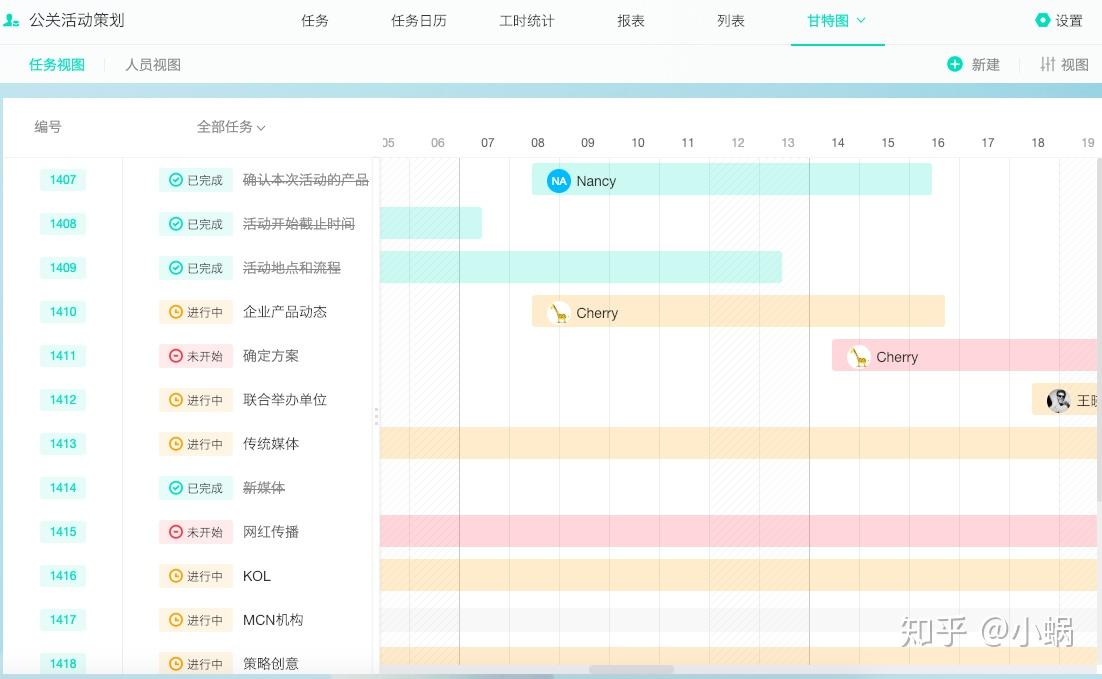Click the vertical dots panel divider handle
The image size is (1102, 679).
(x=376, y=415)
